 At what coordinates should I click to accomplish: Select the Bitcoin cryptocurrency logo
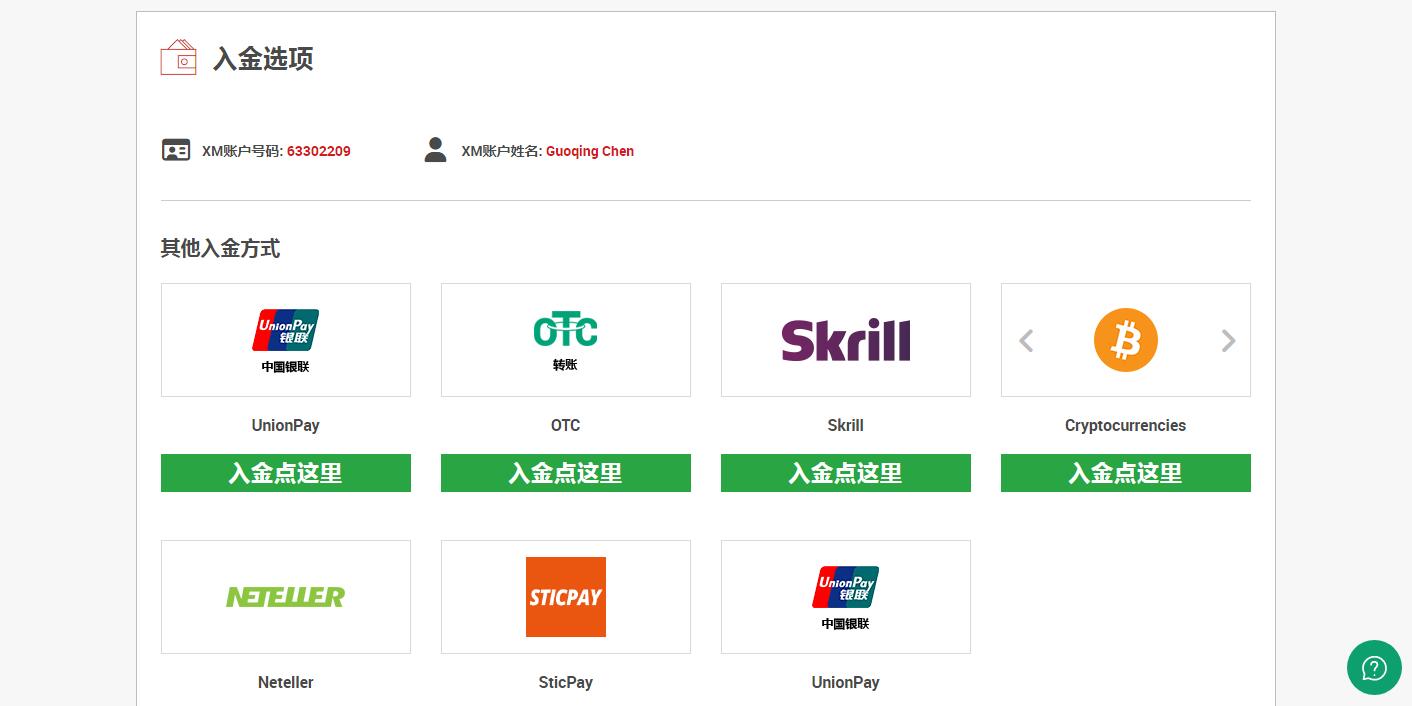click(x=1126, y=340)
